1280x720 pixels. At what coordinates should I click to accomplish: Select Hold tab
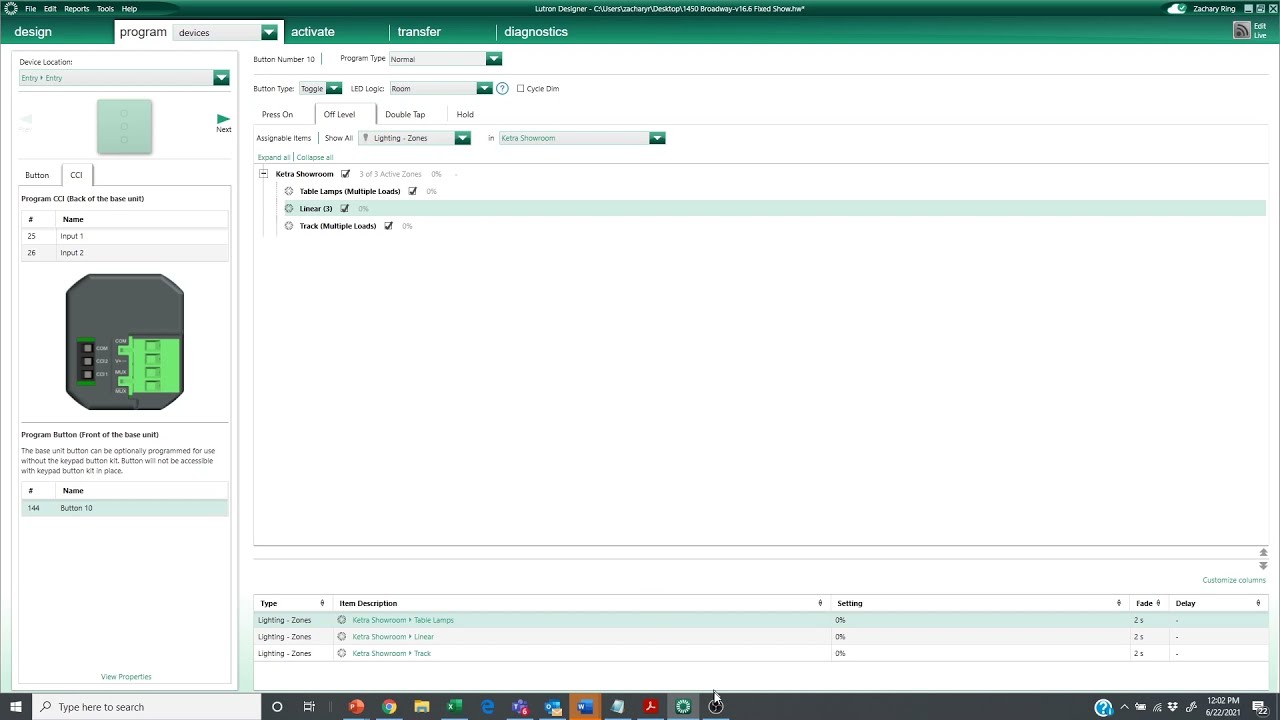click(x=465, y=114)
